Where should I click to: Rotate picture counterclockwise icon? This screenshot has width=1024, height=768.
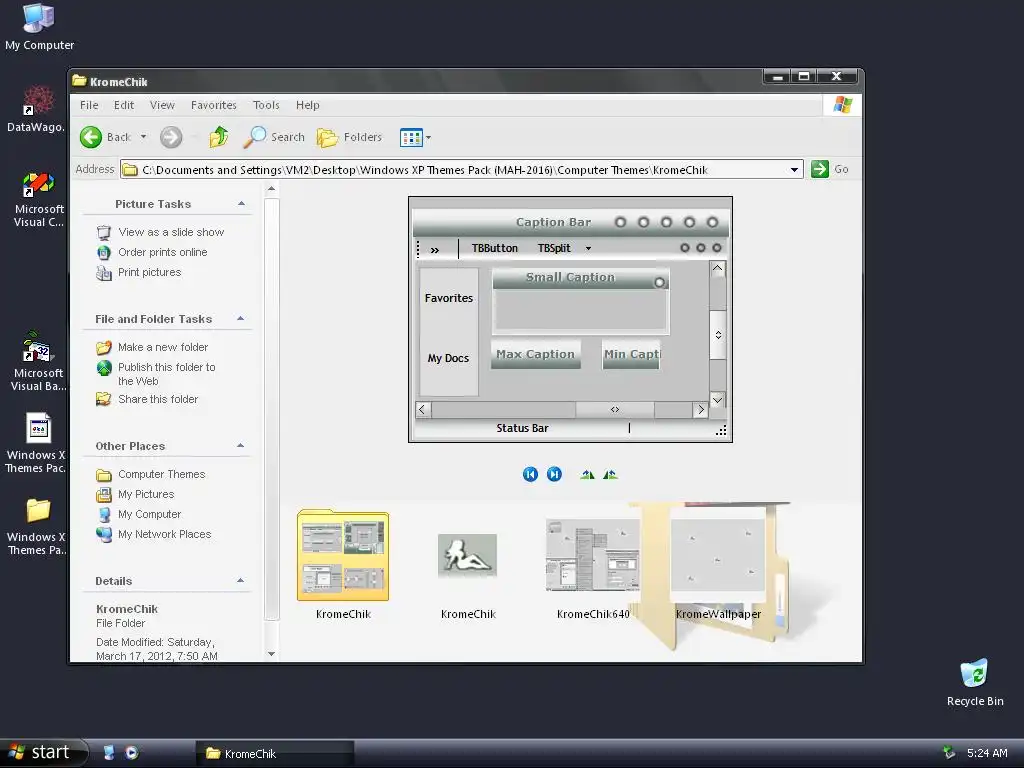[x=610, y=474]
